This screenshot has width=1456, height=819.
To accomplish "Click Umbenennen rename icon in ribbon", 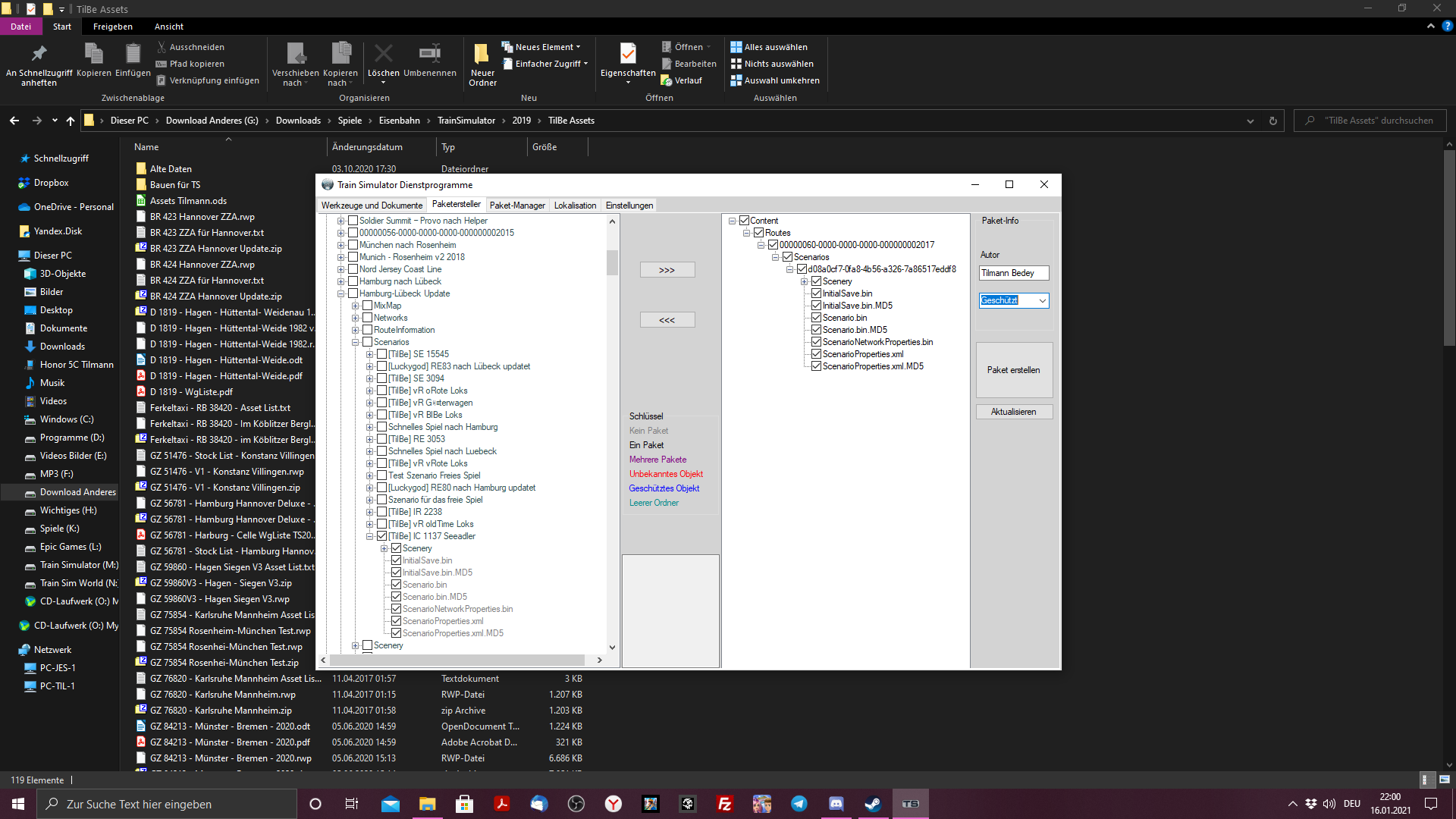I will point(429,55).
